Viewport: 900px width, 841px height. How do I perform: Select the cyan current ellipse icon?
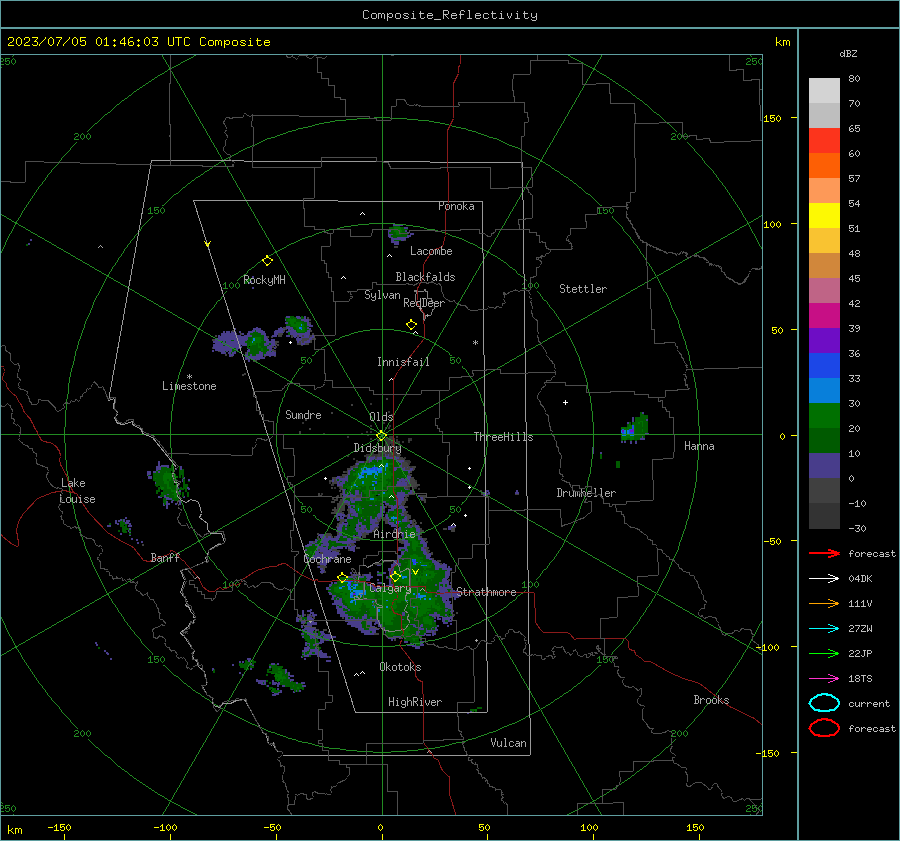pyautogui.click(x=824, y=703)
